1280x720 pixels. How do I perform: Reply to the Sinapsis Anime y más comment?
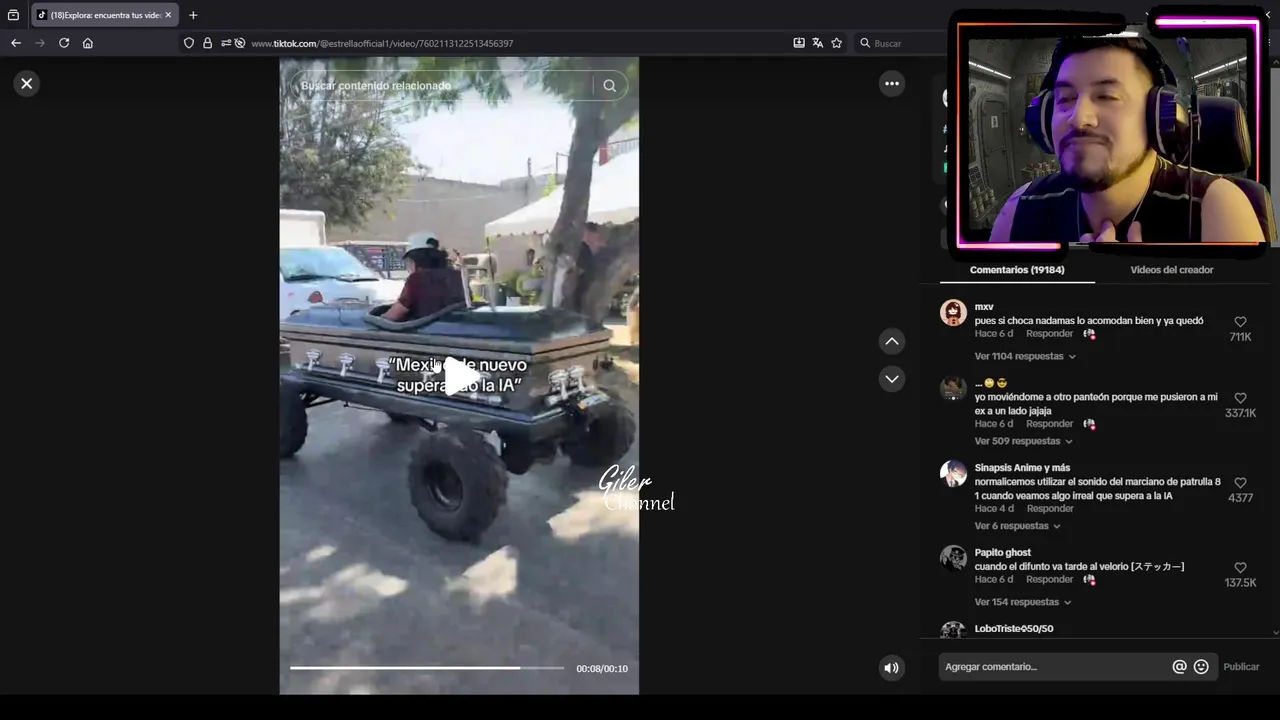[1049, 509]
